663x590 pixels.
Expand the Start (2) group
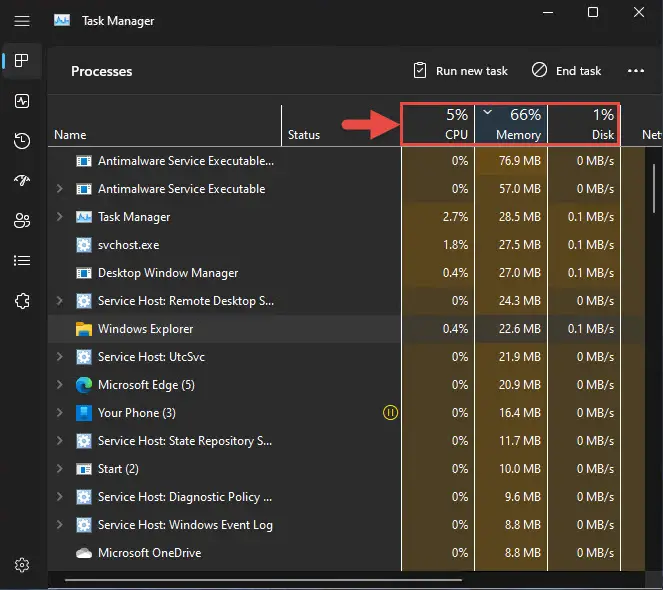coord(60,469)
